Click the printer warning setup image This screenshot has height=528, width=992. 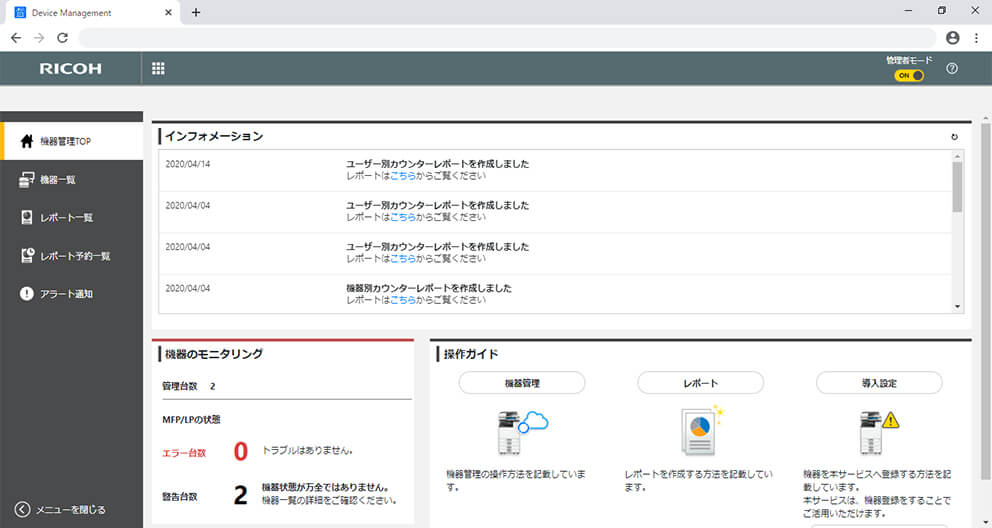[879, 432]
